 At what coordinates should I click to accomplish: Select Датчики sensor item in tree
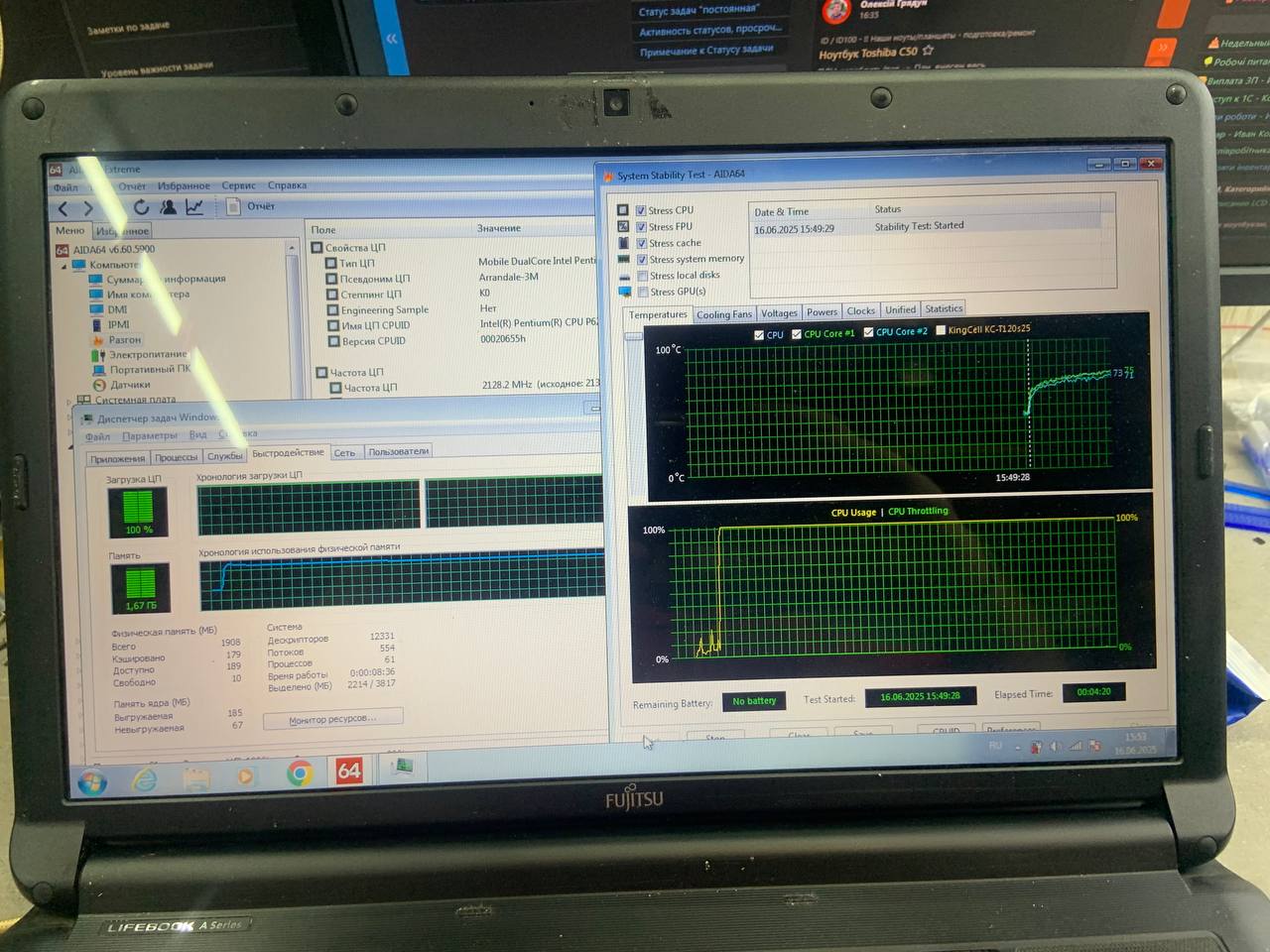click(x=129, y=385)
